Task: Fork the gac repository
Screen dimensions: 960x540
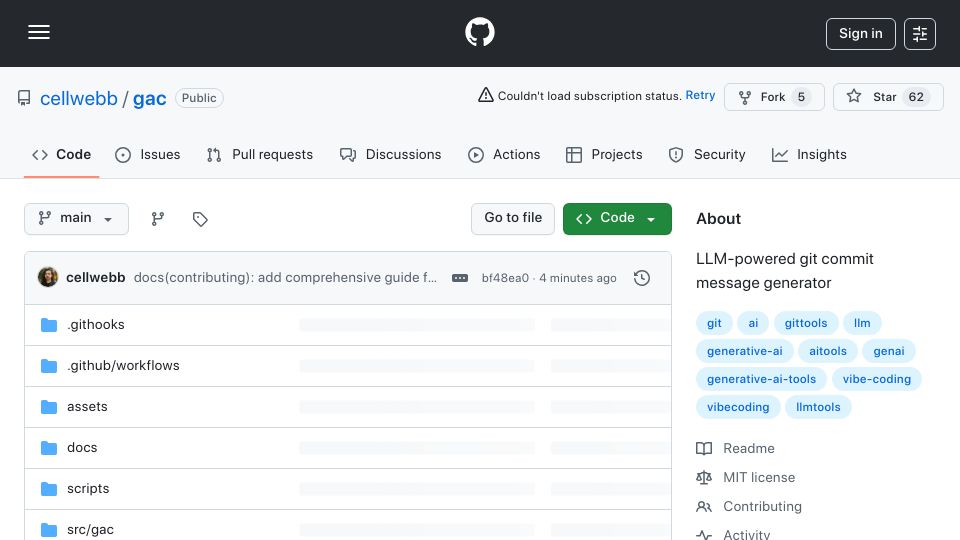Action: [x=774, y=97]
